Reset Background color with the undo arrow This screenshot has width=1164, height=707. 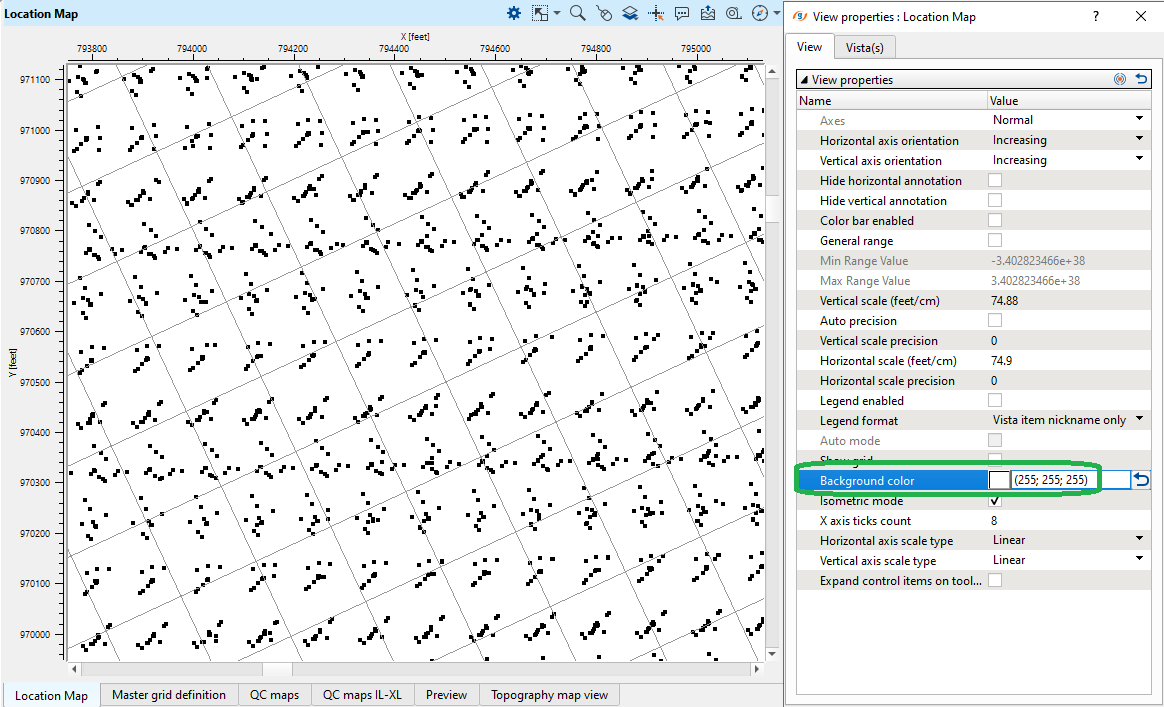(x=1141, y=481)
